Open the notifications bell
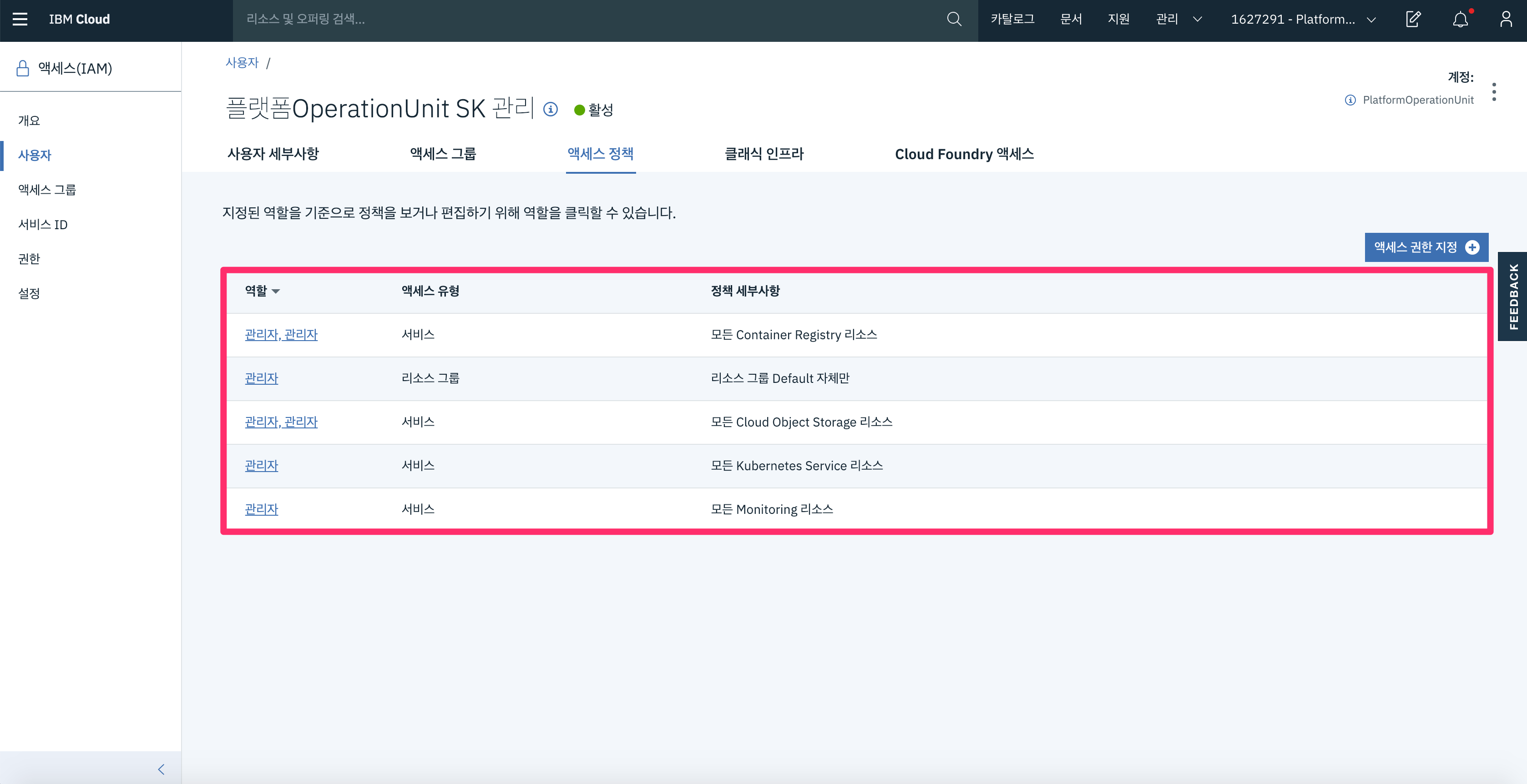This screenshot has width=1527, height=784. tap(1460, 19)
